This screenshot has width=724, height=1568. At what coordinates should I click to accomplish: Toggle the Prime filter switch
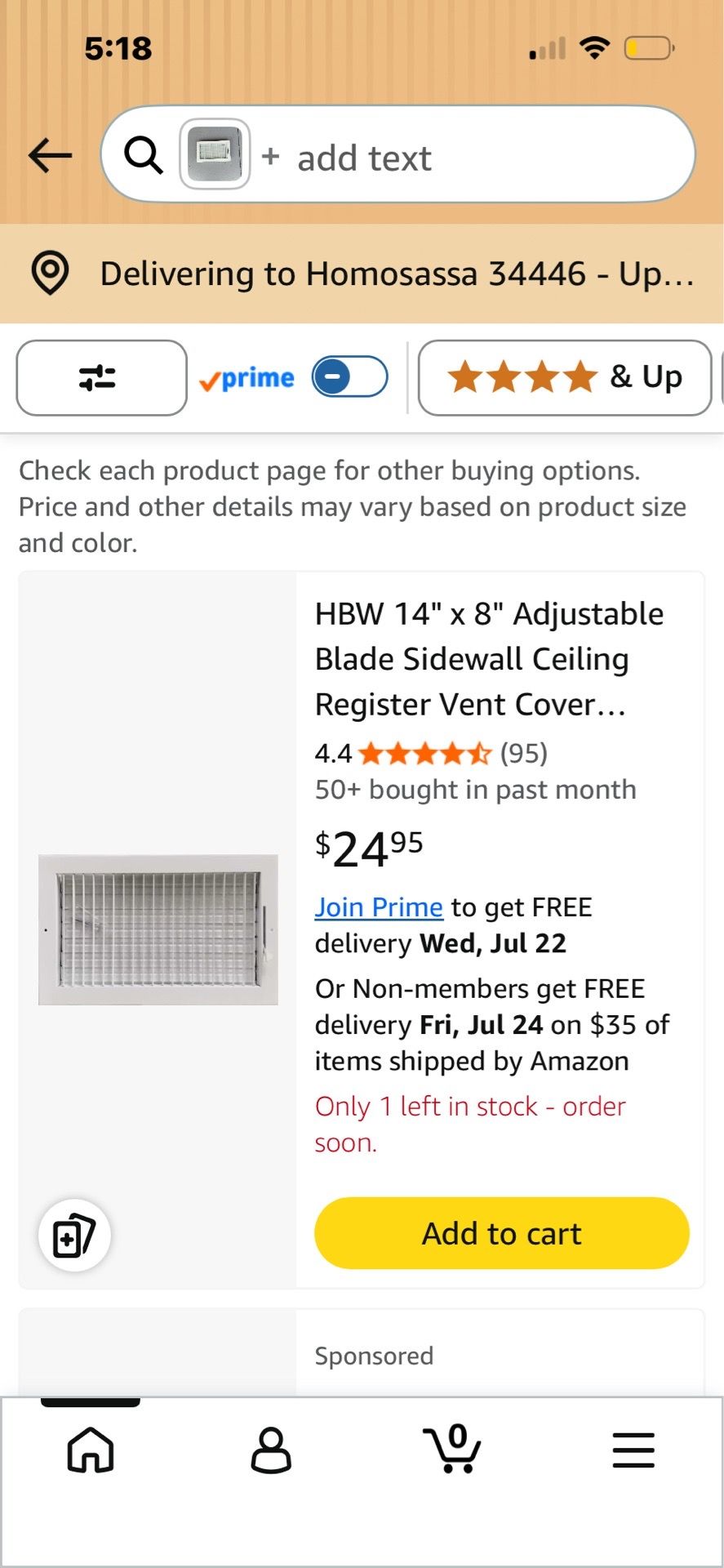(349, 377)
